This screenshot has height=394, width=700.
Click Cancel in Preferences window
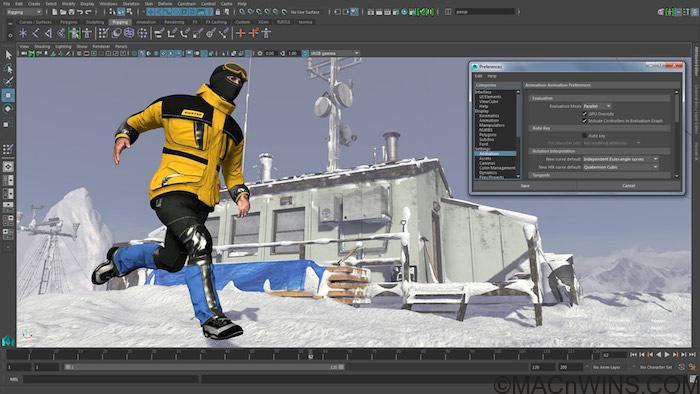coord(629,186)
